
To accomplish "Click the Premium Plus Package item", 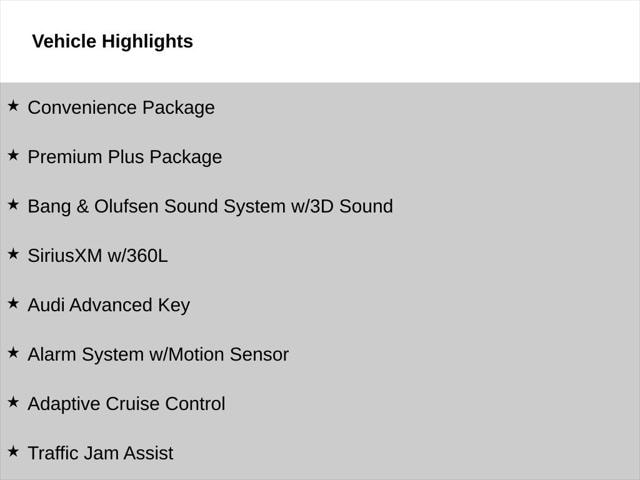I will pos(125,157).
